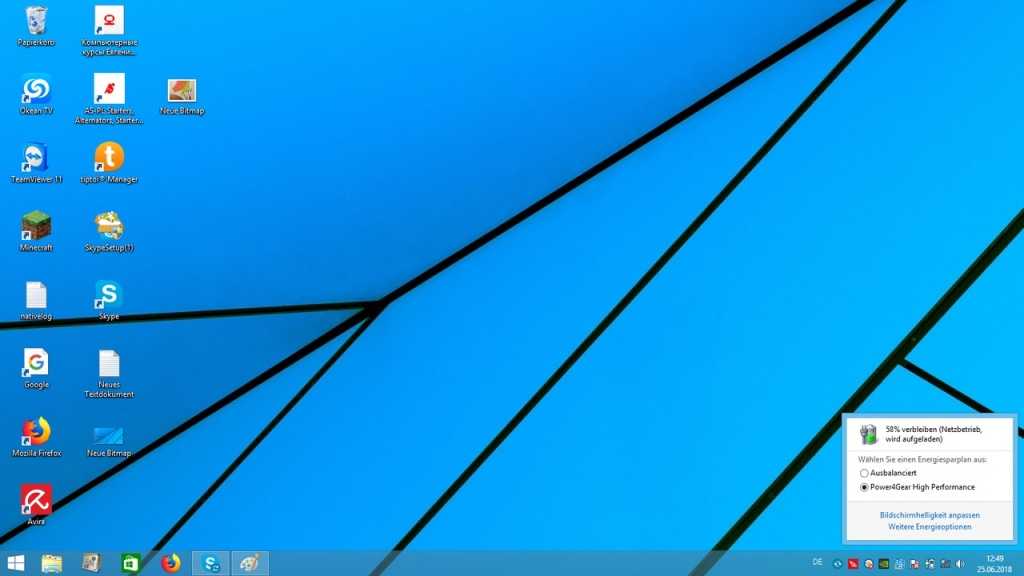The image size is (1024, 576).
Task: Click the volume speaker icon in tray
Action: pos(960,563)
